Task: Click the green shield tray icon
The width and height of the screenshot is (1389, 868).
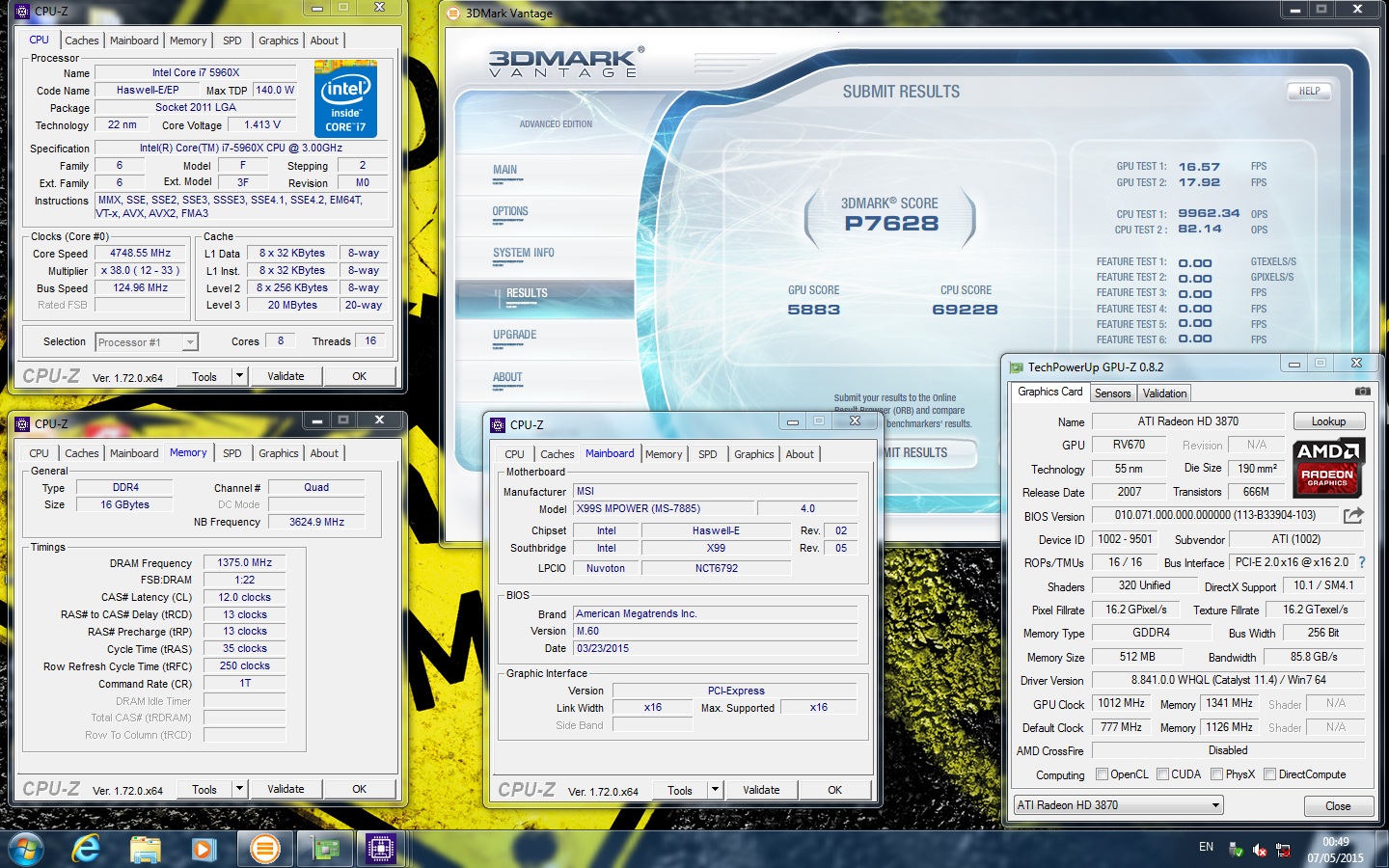Action: (x=1236, y=850)
